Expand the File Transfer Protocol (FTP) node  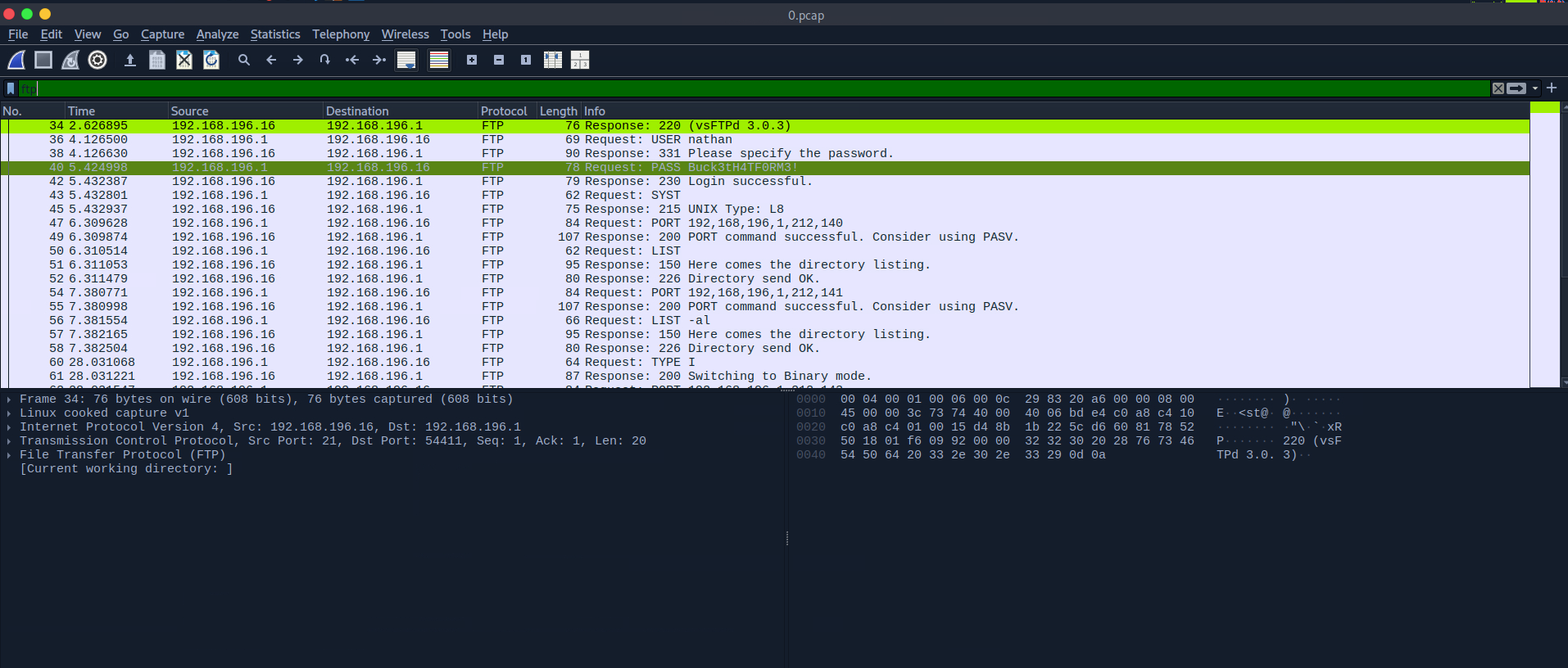9,455
